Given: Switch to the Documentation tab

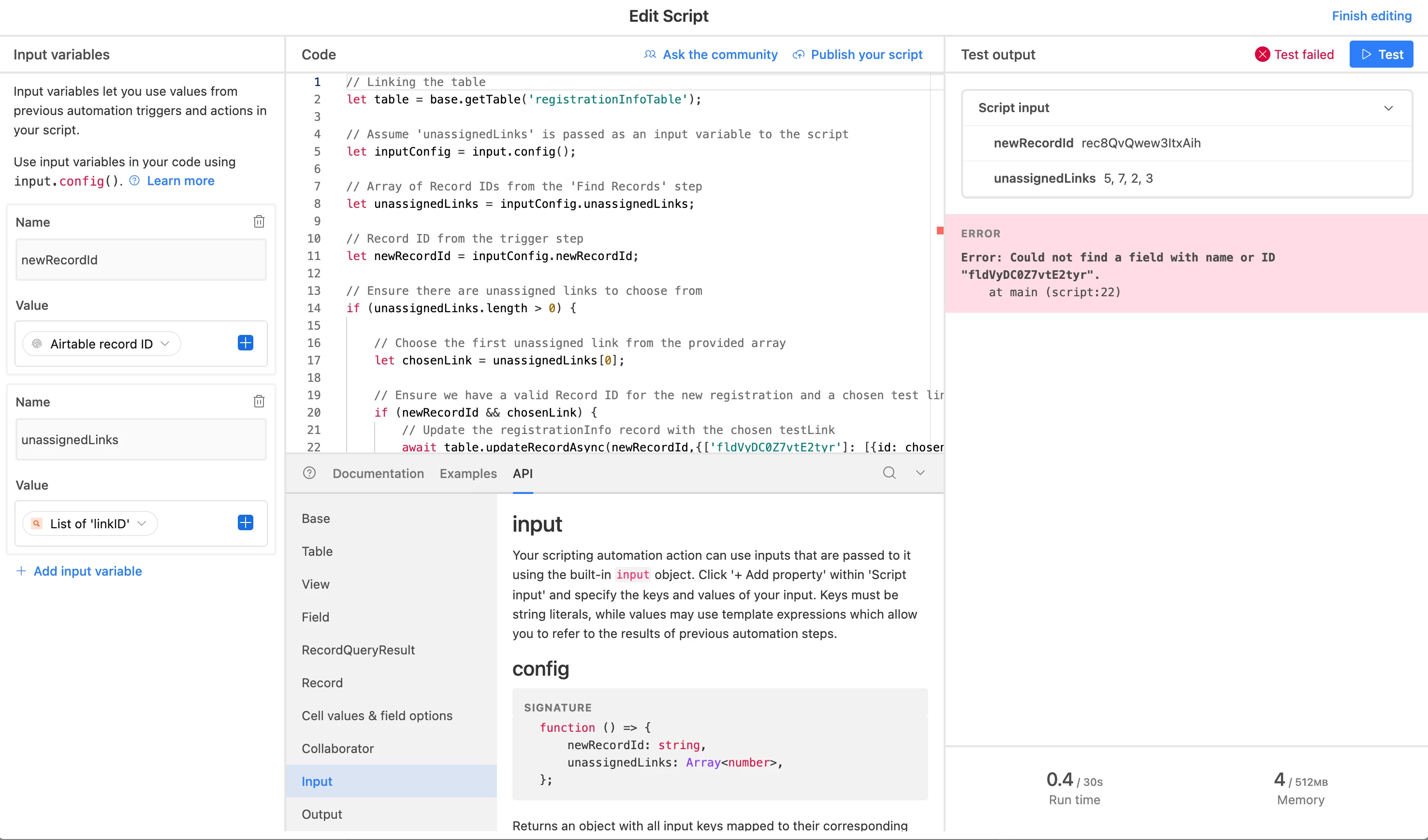Looking at the screenshot, I should click(x=378, y=473).
